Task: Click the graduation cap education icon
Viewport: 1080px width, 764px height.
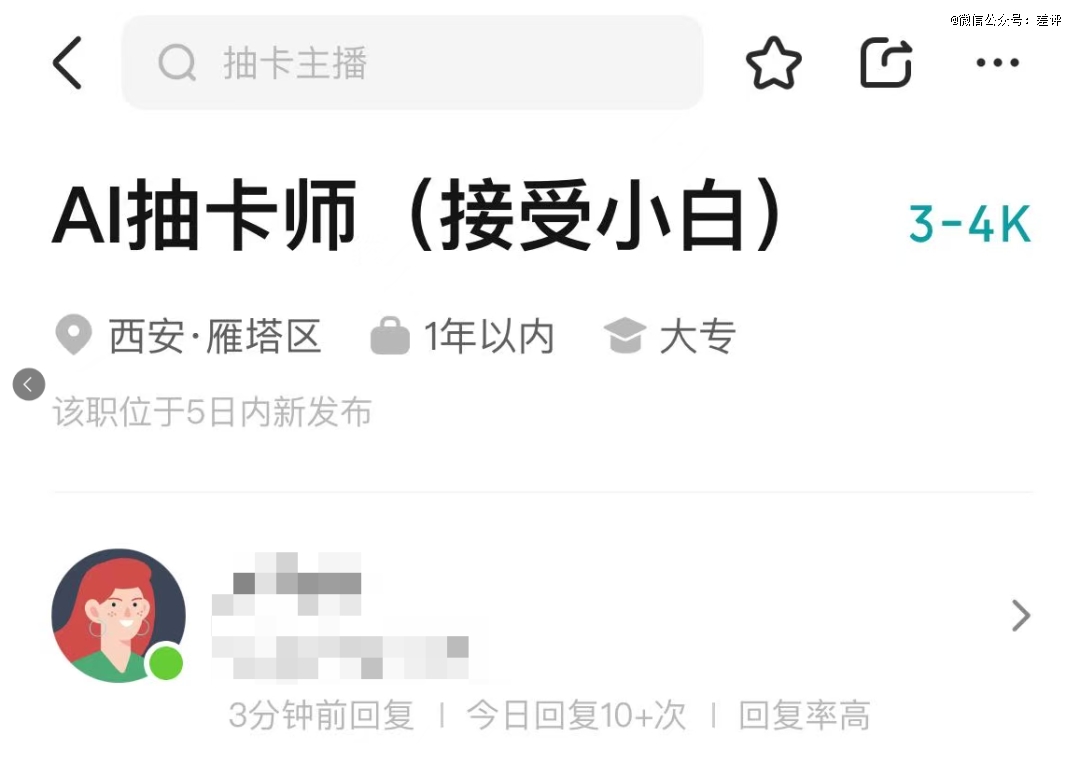Action: (625, 335)
